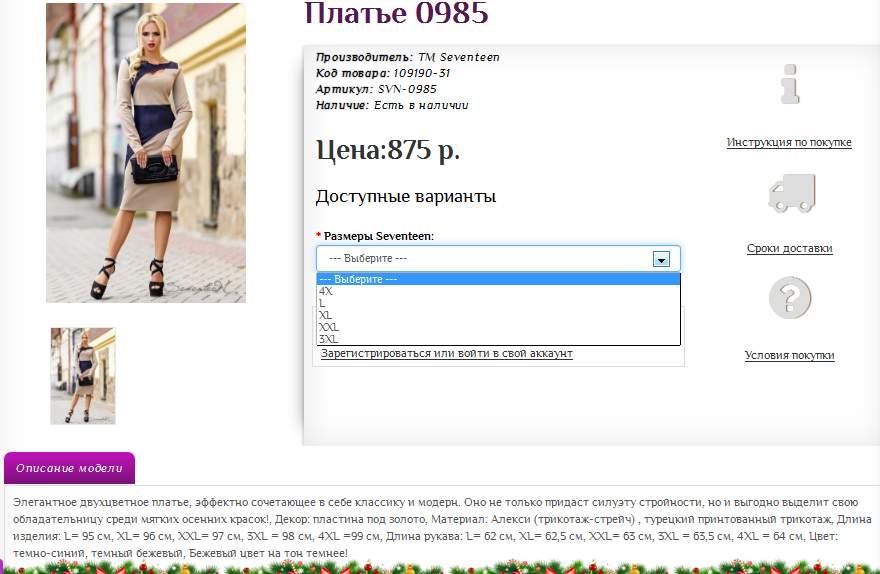Image resolution: width=880 pixels, height=574 pixels.
Task: Open the small dress thumbnail image
Action: point(83,376)
